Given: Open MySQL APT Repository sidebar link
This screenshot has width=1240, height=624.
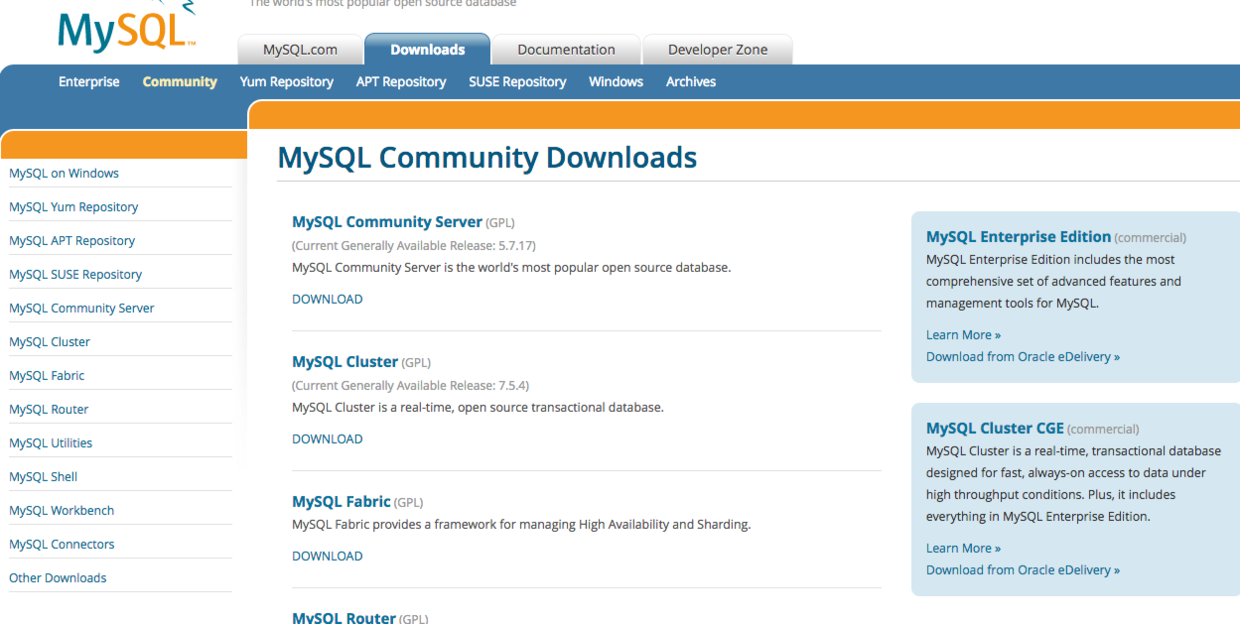Looking at the screenshot, I should click(72, 241).
